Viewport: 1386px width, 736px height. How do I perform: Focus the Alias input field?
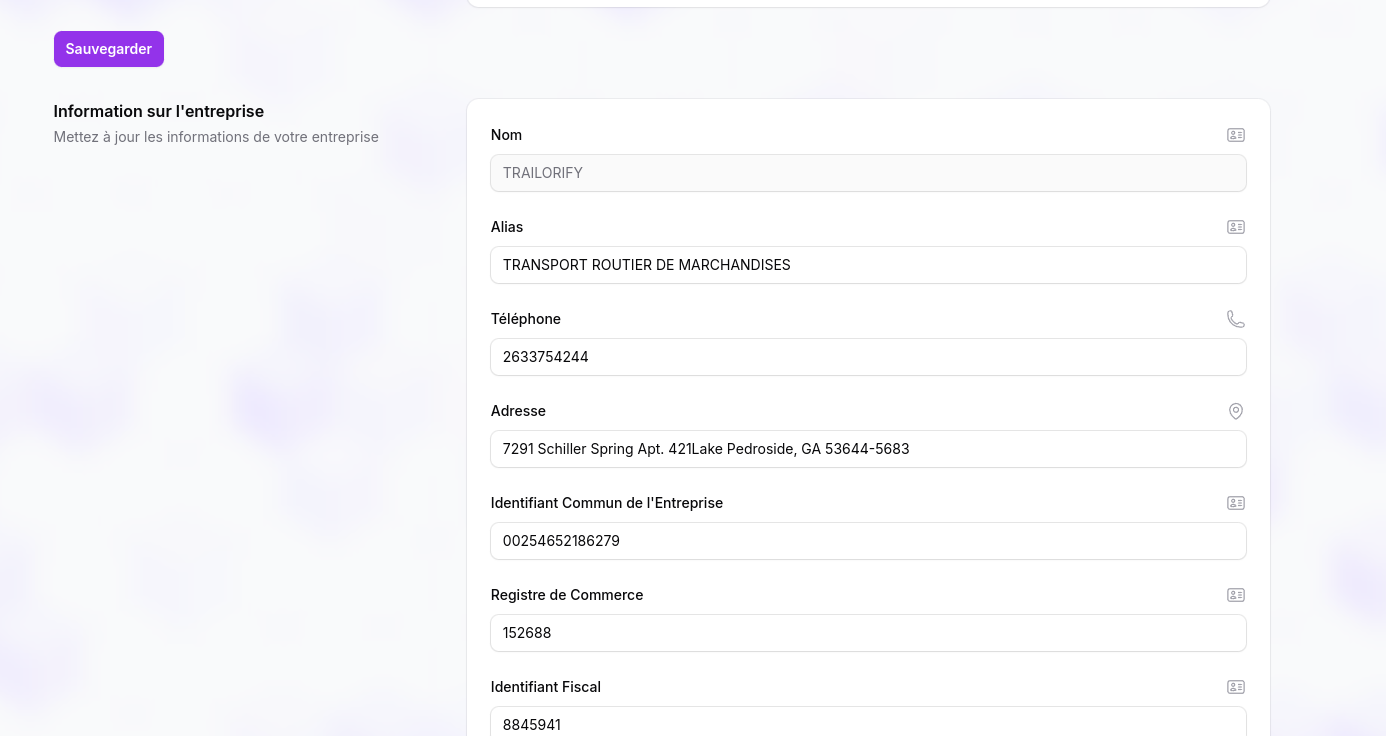[x=867, y=265]
